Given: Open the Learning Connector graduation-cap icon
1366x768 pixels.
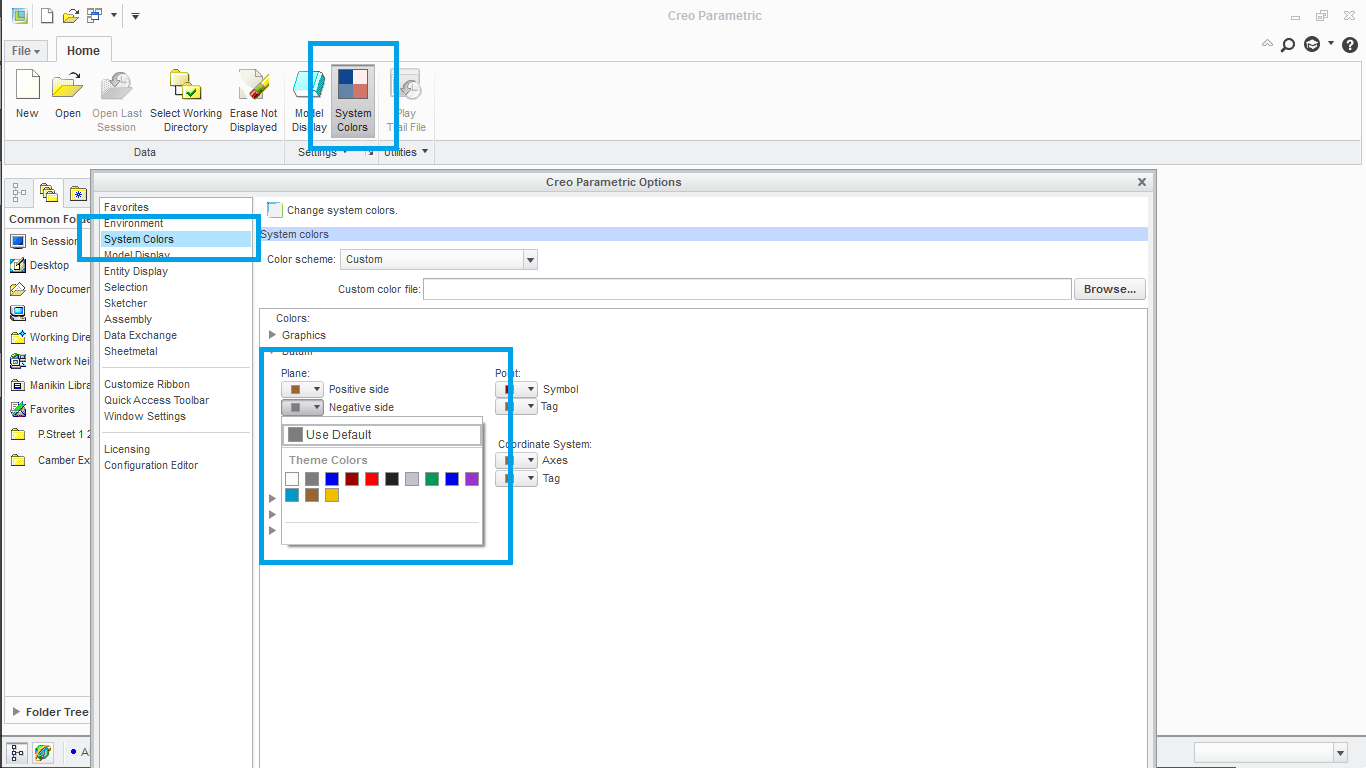Looking at the screenshot, I should (1312, 44).
